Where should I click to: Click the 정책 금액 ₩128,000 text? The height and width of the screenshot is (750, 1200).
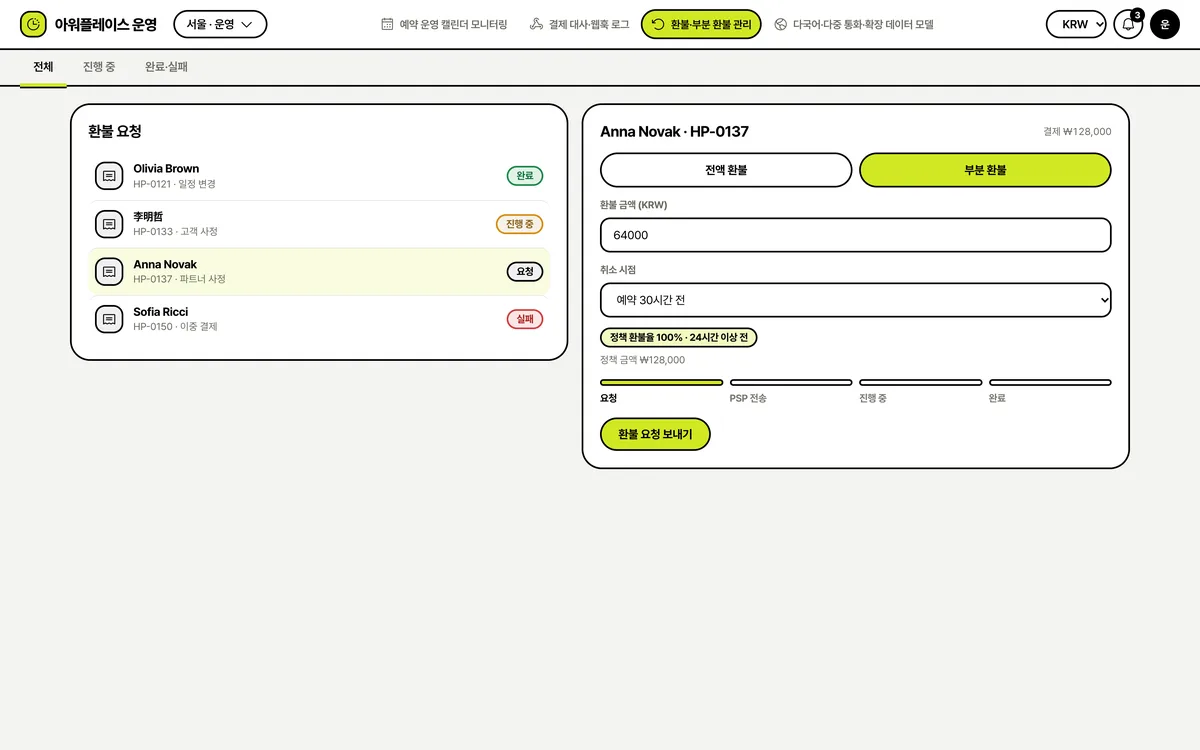point(642,360)
